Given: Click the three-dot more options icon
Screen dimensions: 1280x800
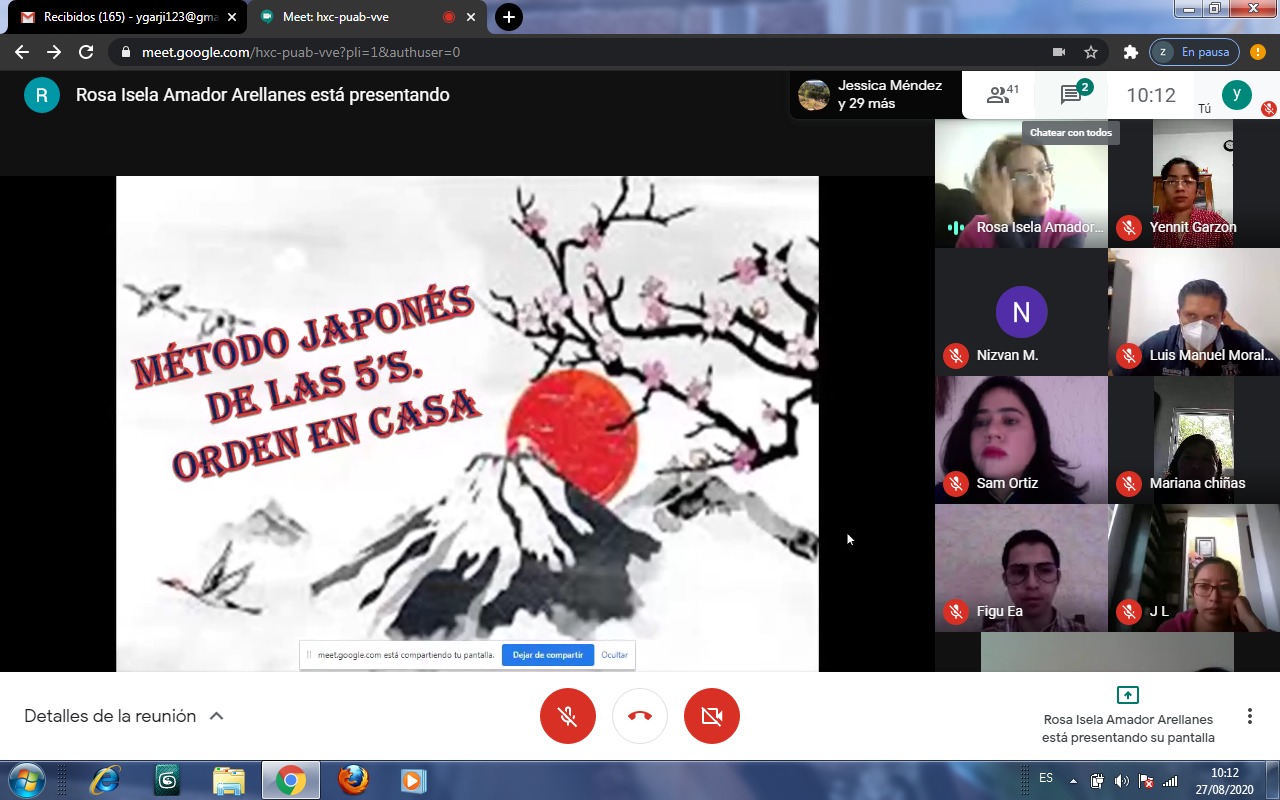Looking at the screenshot, I should click(1249, 716).
